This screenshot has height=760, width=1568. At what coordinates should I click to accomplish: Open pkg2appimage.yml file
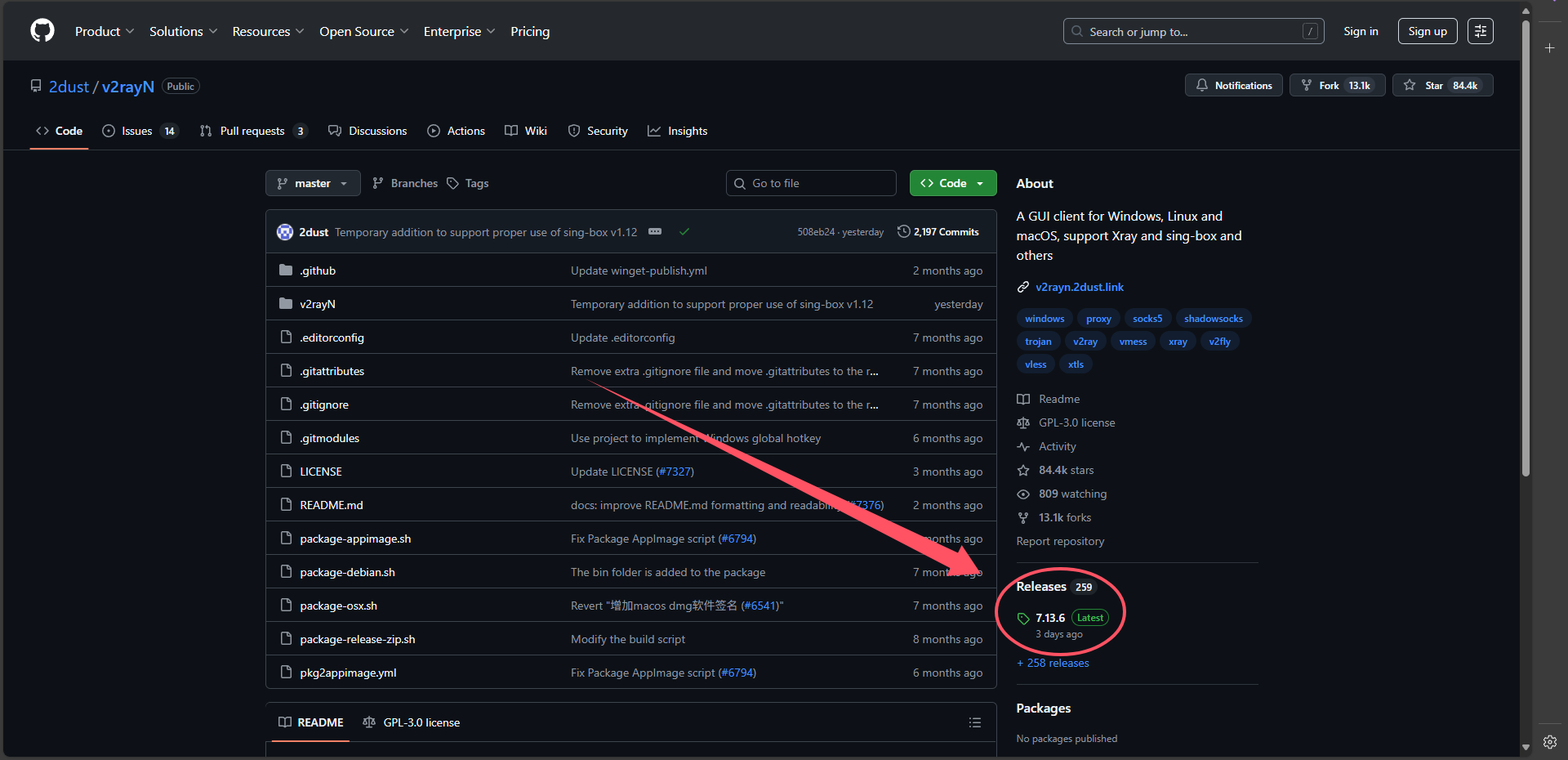point(348,673)
